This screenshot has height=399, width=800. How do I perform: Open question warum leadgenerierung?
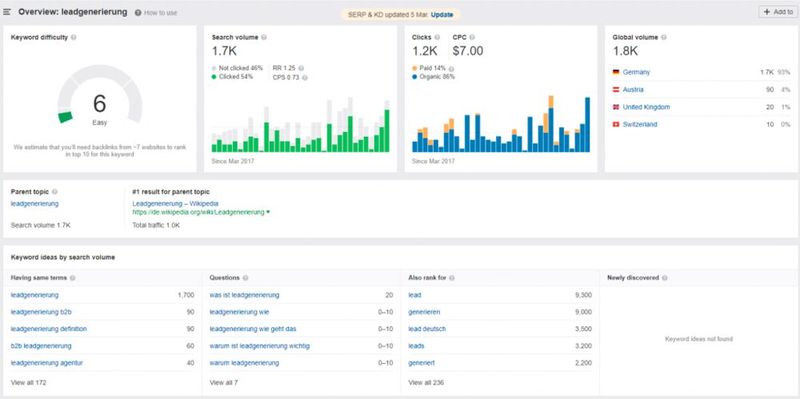(x=244, y=363)
